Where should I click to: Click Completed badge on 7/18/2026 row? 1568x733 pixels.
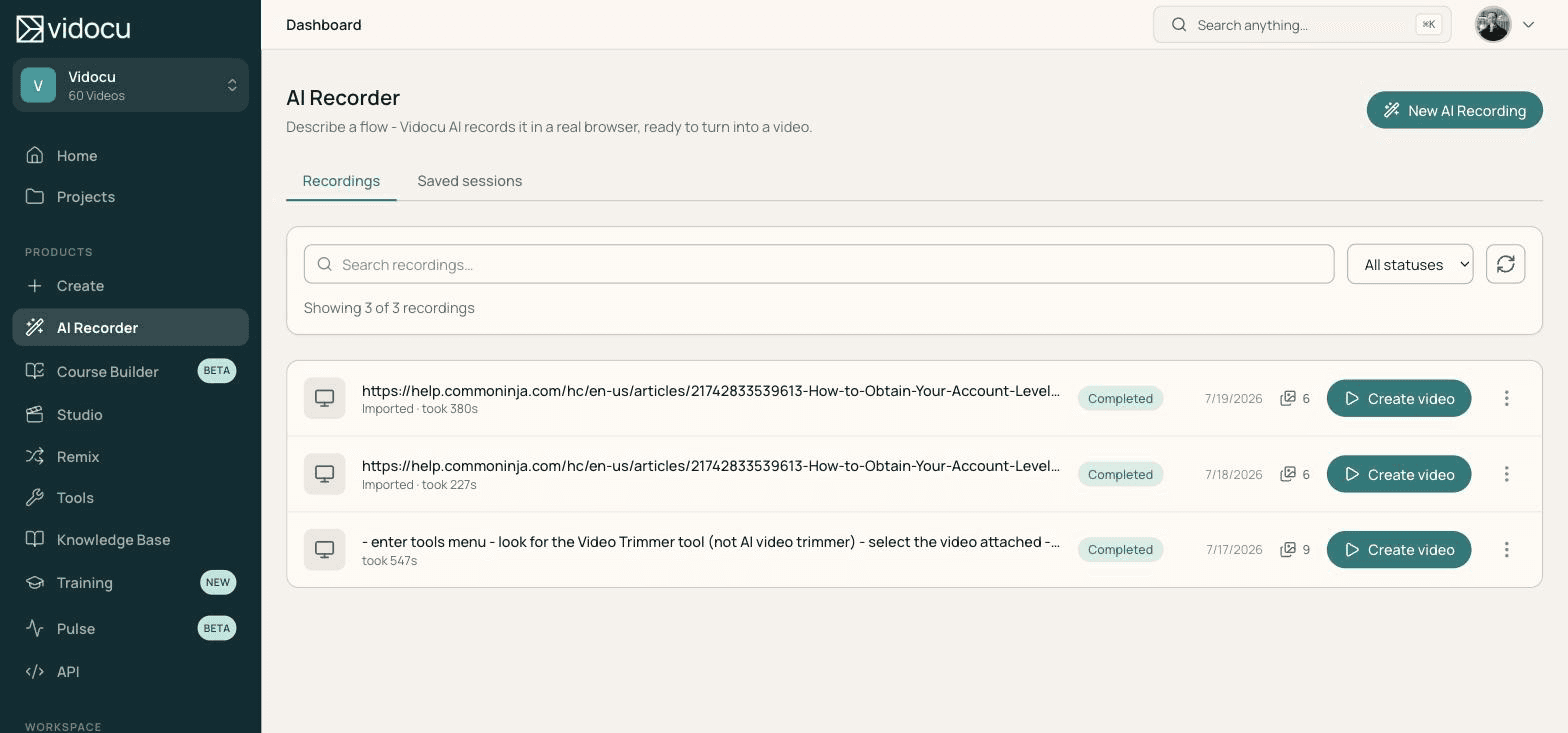(x=1120, y=474)
